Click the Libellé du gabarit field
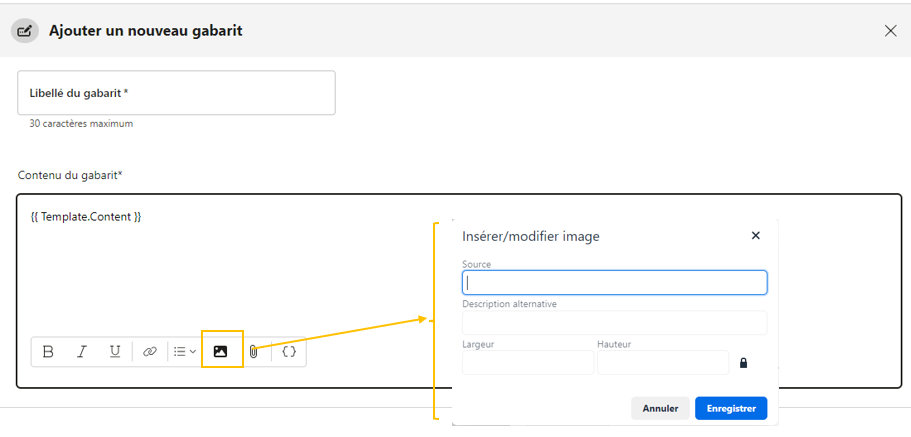This screenshot has height=437, width=911. point(176,93)
